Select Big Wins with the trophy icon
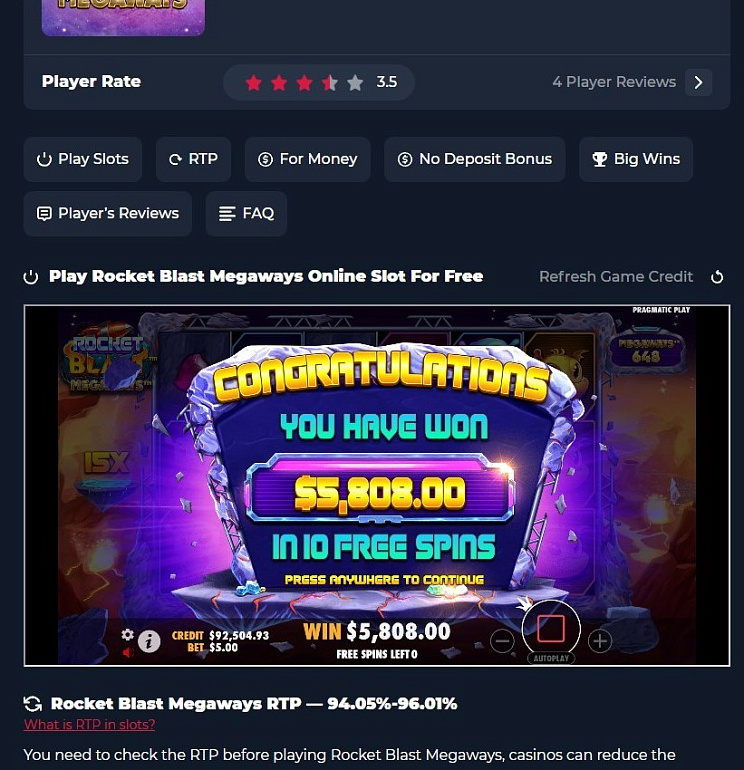The height and width of the screenshot is (770, 744). (x=636, y=159)
